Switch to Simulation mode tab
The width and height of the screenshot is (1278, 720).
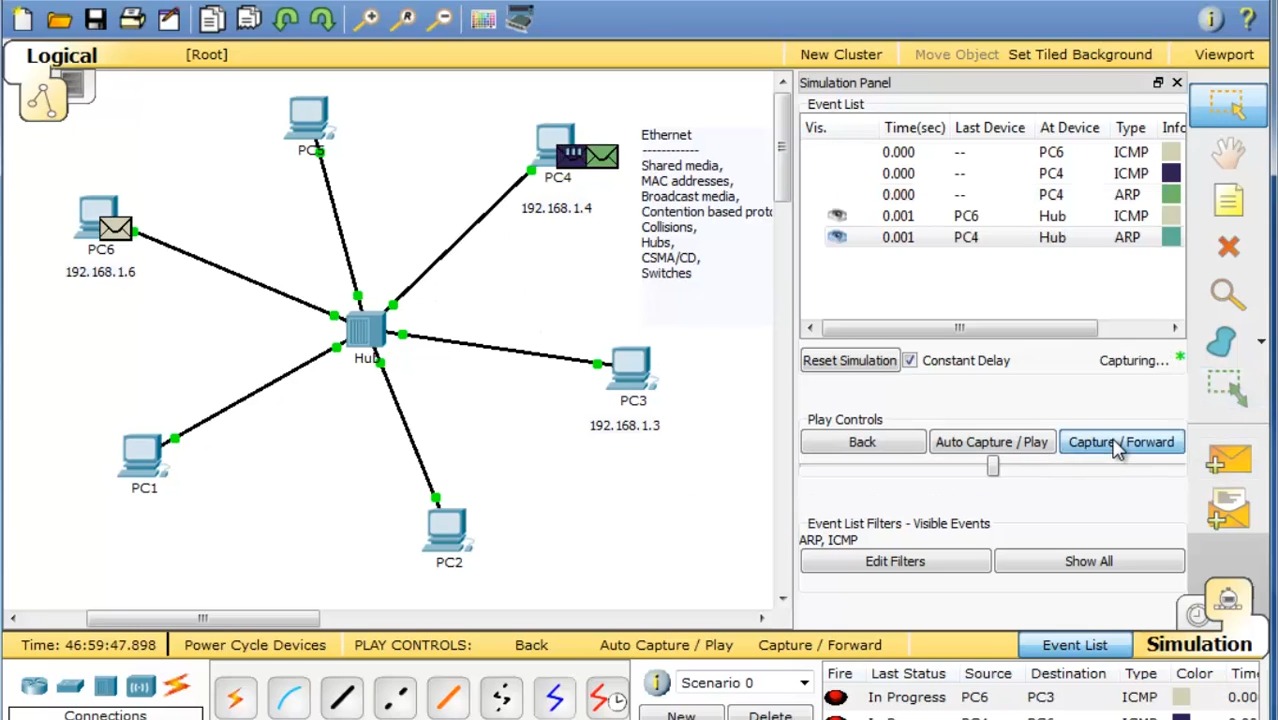pos(1198,645)
